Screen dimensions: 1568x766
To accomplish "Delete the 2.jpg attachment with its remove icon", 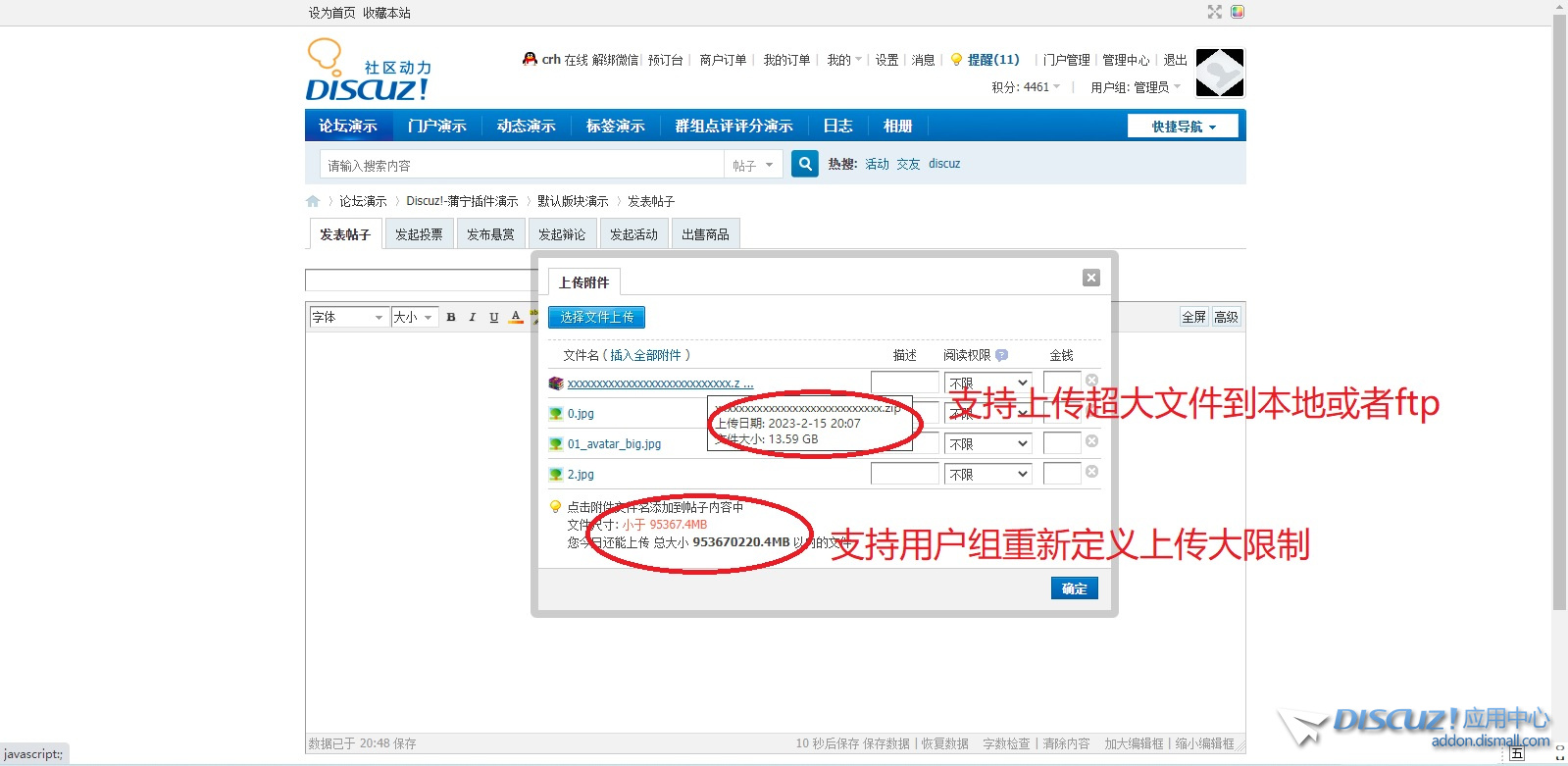I will click(1091, 472).
